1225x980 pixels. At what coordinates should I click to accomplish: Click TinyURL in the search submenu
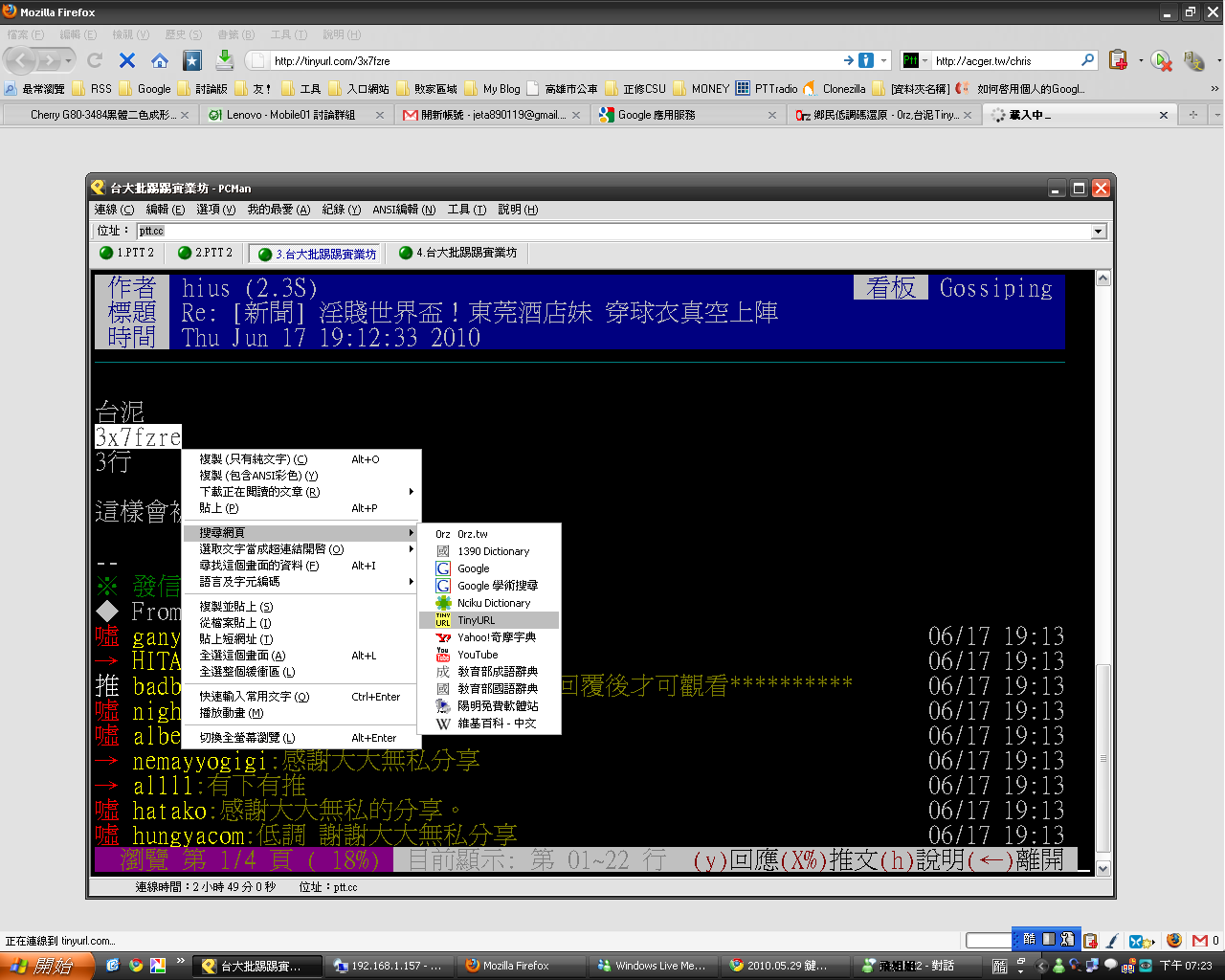click(x=476, y=620)
